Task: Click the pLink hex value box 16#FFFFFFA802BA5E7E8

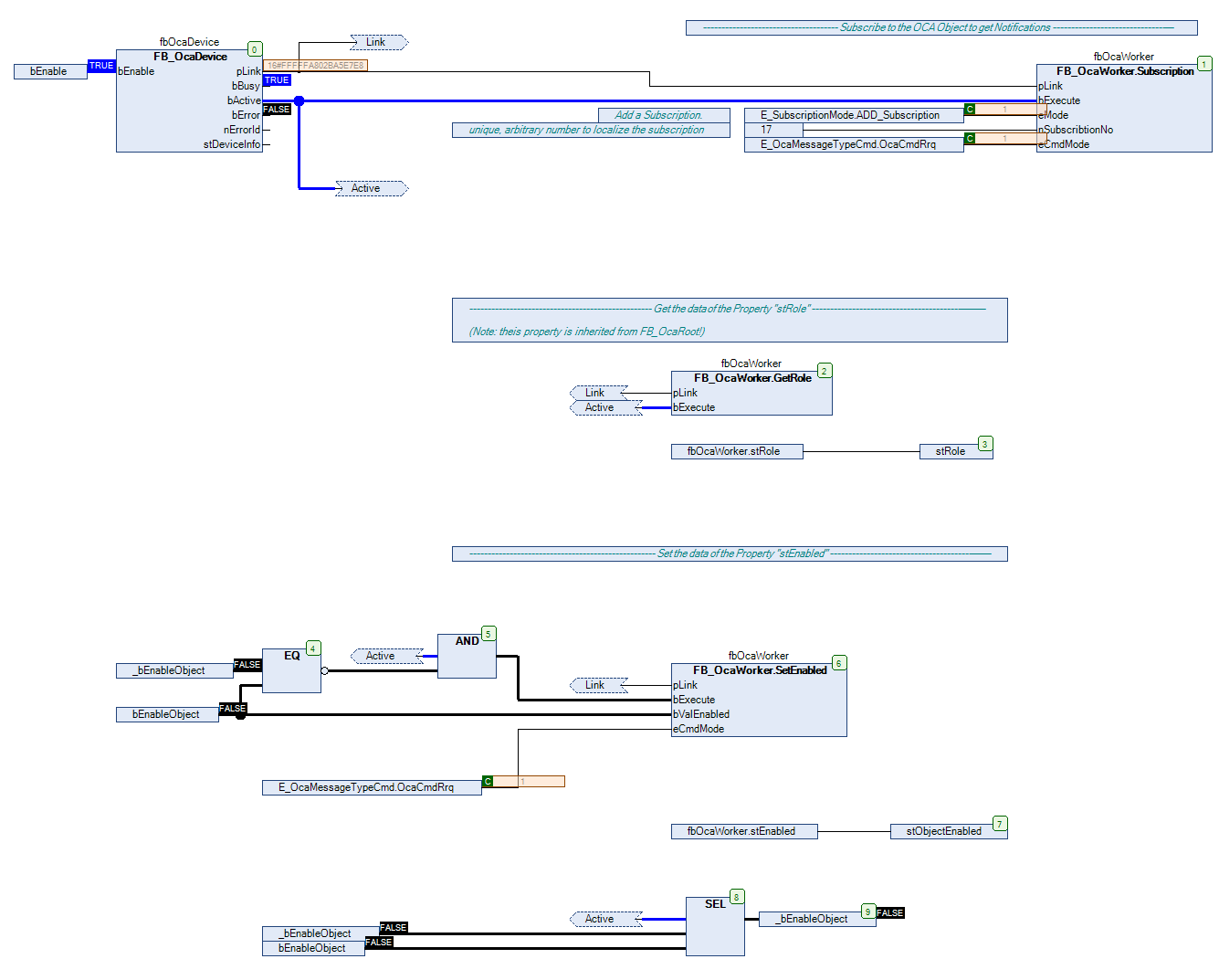Action: (315, 66)
